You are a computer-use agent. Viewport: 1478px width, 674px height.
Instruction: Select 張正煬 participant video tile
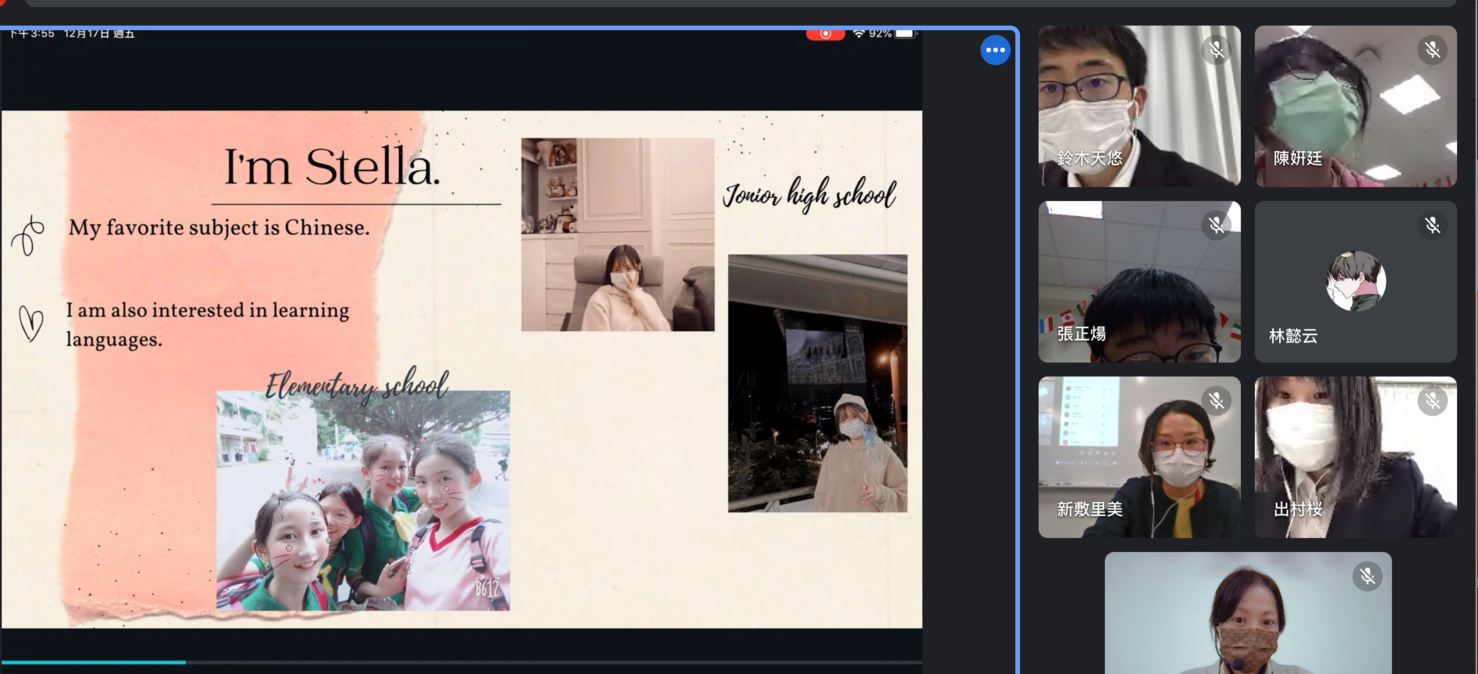[x=1139, y=282]
